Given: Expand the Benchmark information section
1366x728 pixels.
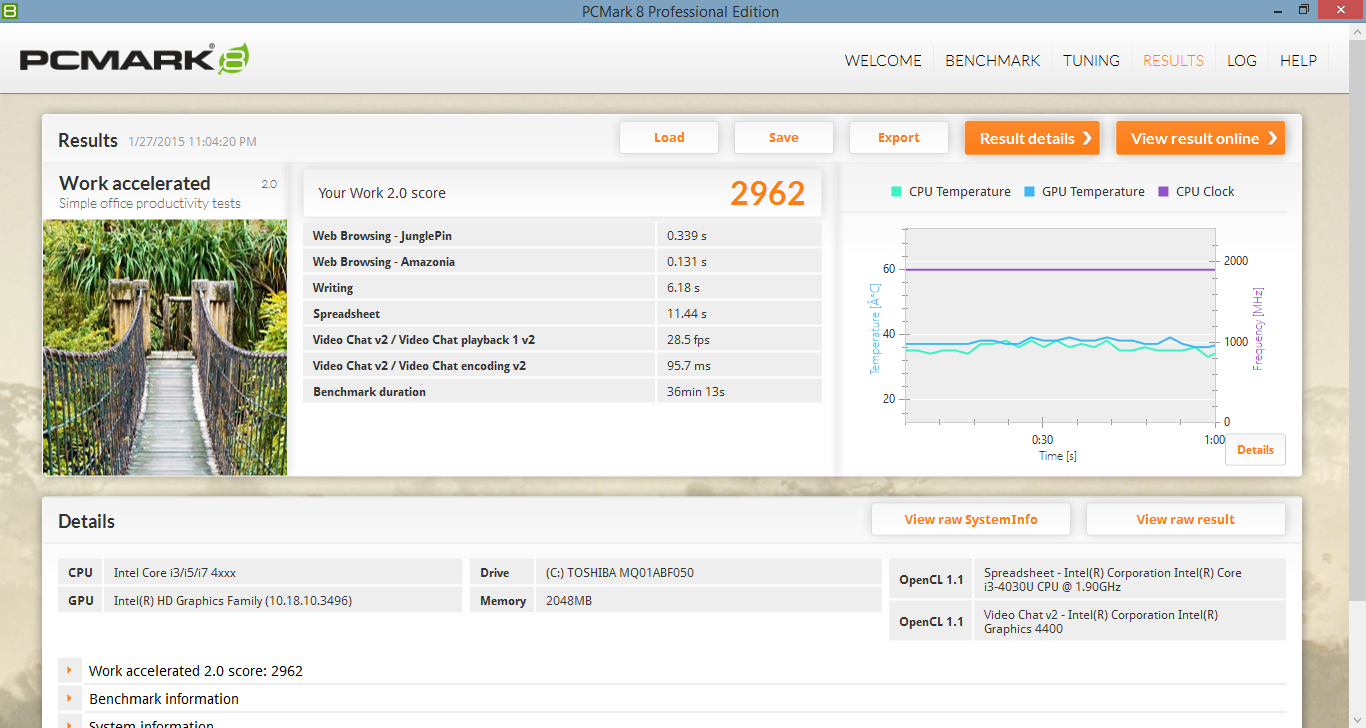Looking at the screenshot, I should (x=69, y=698).
